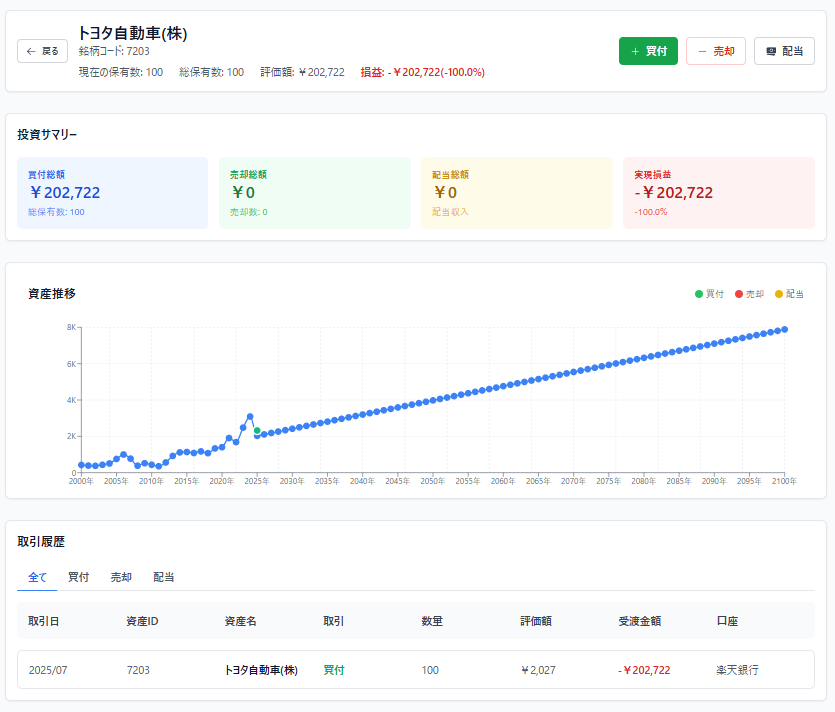Click the 取引 column header
Screen dimensions: 835x712
click(x=334, y=621)
